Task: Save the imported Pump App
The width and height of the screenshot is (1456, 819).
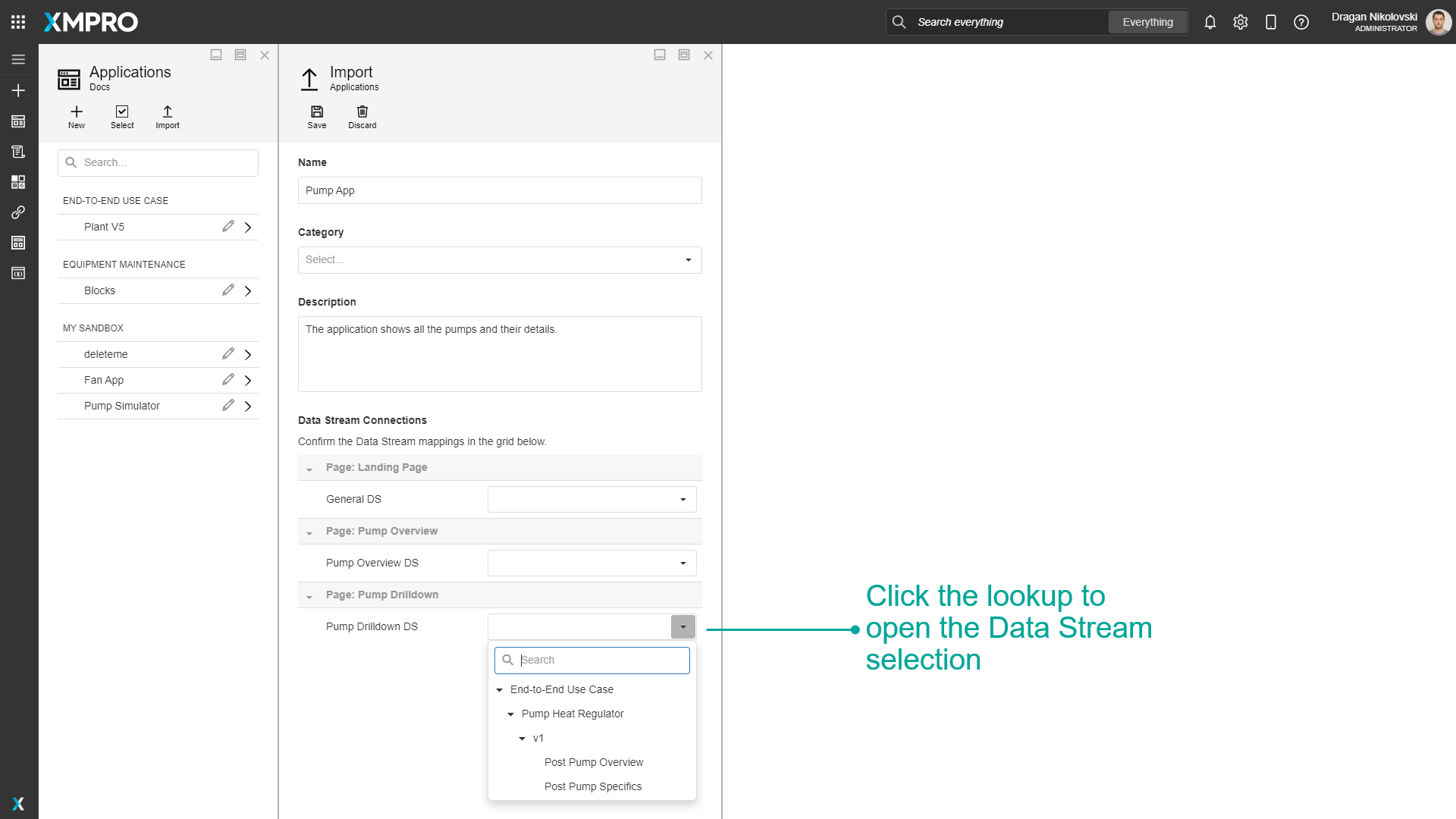Action: [317, 117]
